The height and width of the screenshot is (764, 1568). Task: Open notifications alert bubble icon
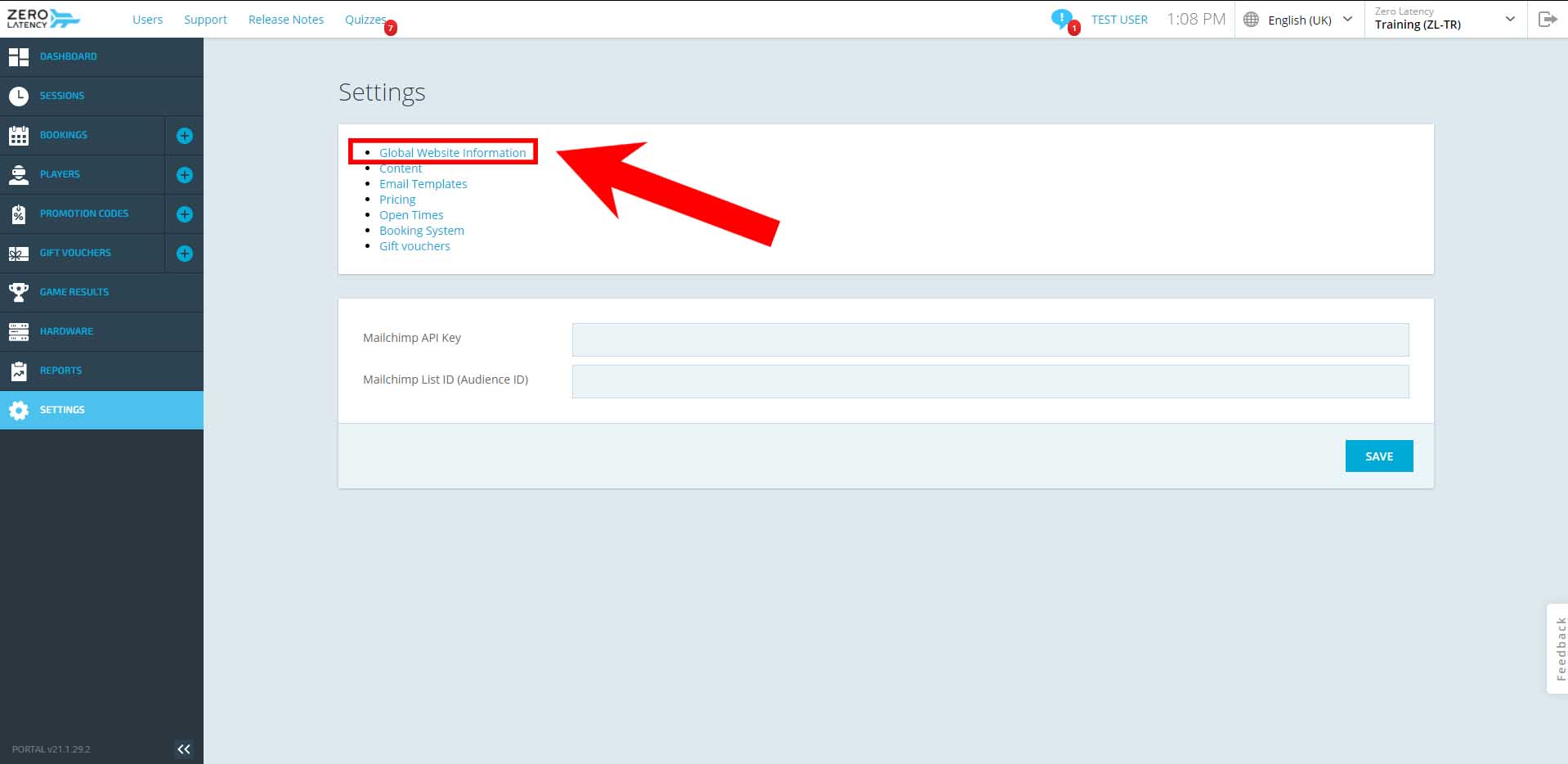(x=1061, y=18)
